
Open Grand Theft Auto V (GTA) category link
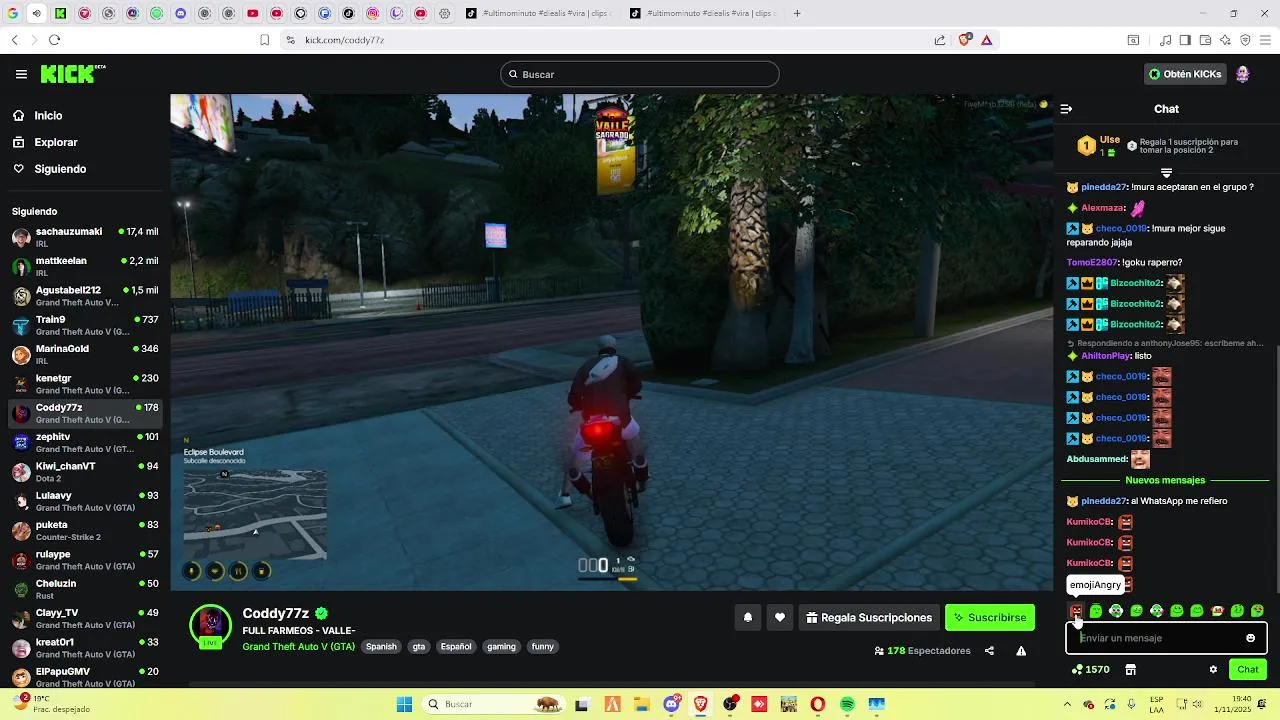click(298, 646)
